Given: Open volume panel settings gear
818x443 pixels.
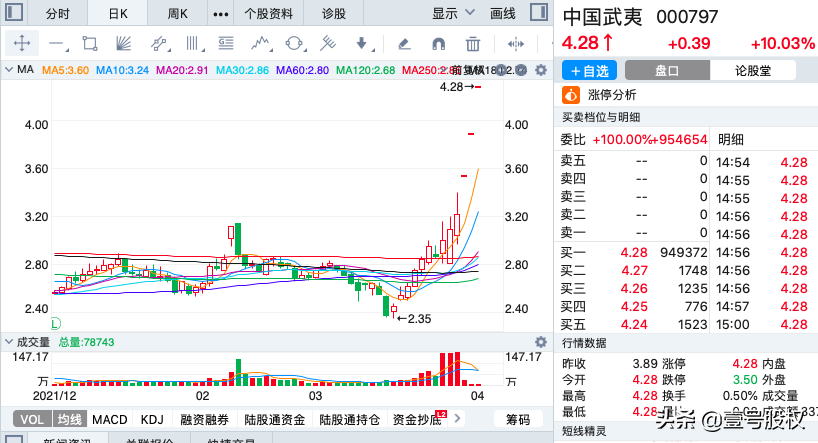Looking at the screenshot, I should (541, 342).
